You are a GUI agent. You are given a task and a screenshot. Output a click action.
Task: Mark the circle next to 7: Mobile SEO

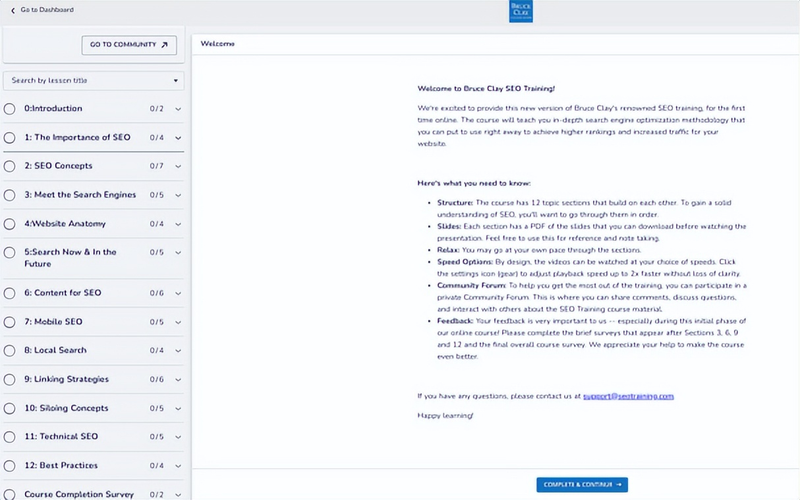tap(10, 322)
